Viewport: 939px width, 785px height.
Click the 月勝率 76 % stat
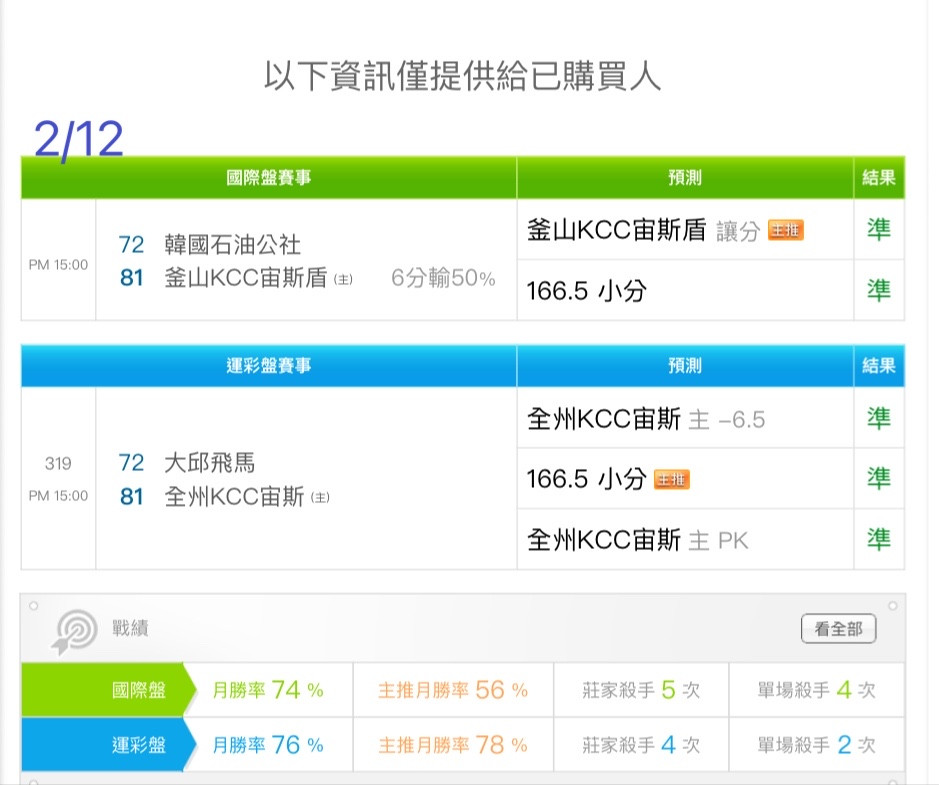[268, 745]
